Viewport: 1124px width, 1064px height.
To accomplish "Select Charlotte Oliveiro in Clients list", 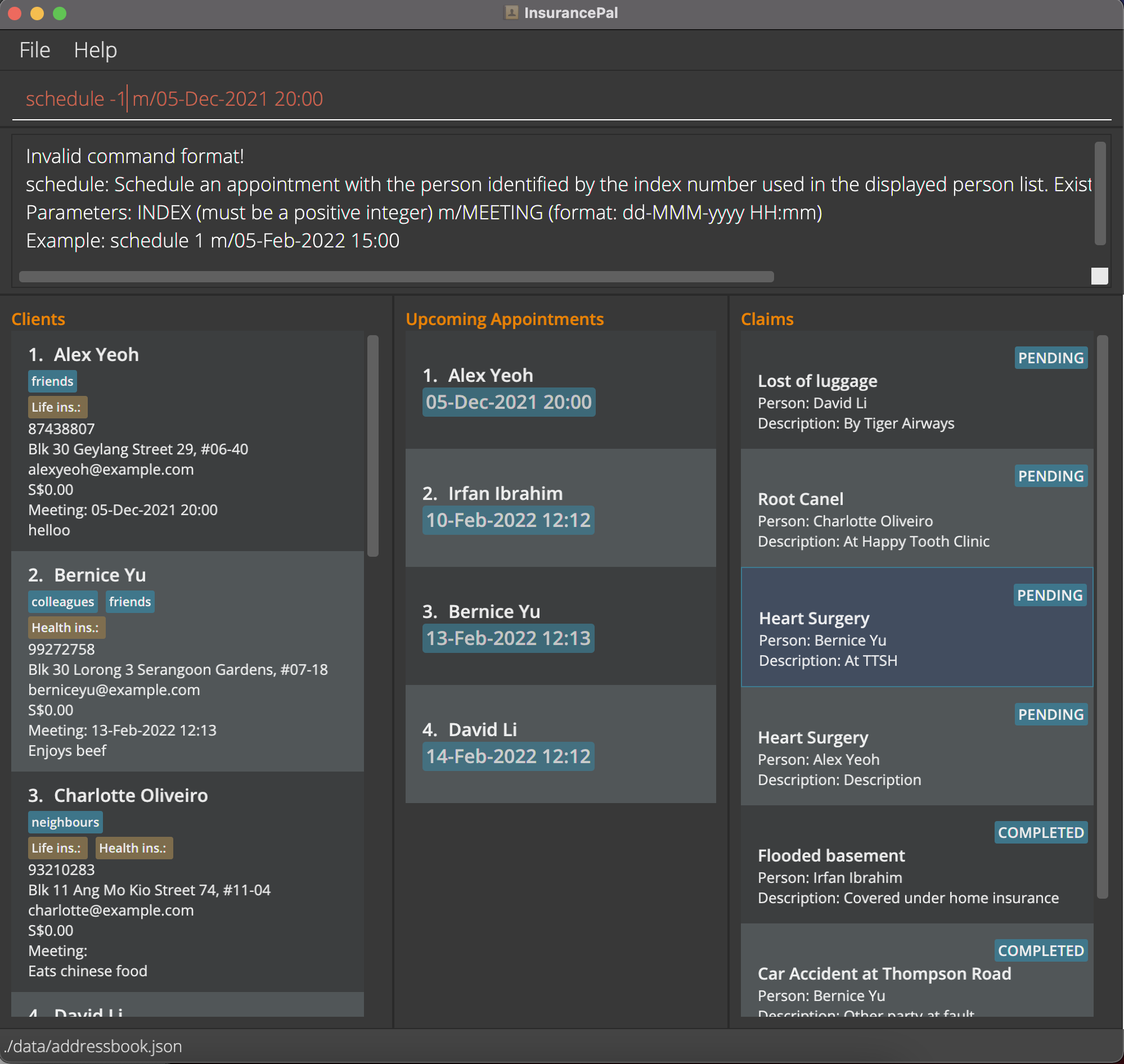I will pyautogui.click(x=187, y=882).
